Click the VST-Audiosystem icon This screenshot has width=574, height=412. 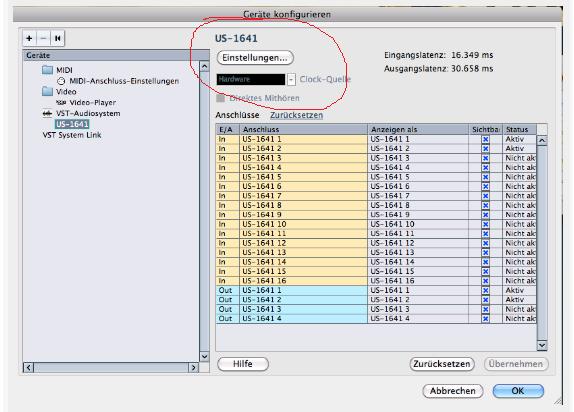click(x=47, y=114)
